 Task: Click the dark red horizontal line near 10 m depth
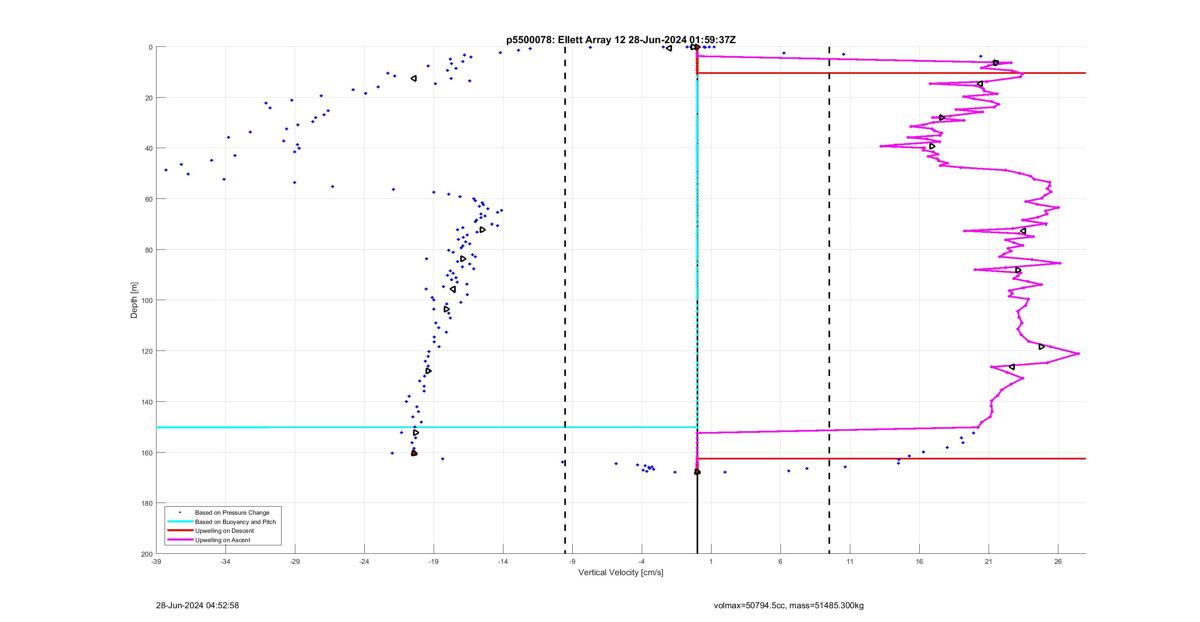(x=891, y=73)
